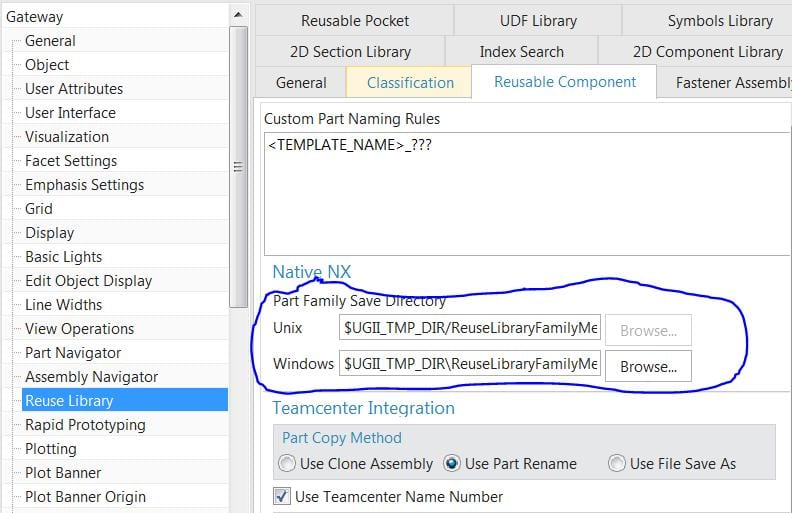Select Plot Banner tree item
Screen dimensions: 792x513
pyautogui.click(x=63, y=473)
